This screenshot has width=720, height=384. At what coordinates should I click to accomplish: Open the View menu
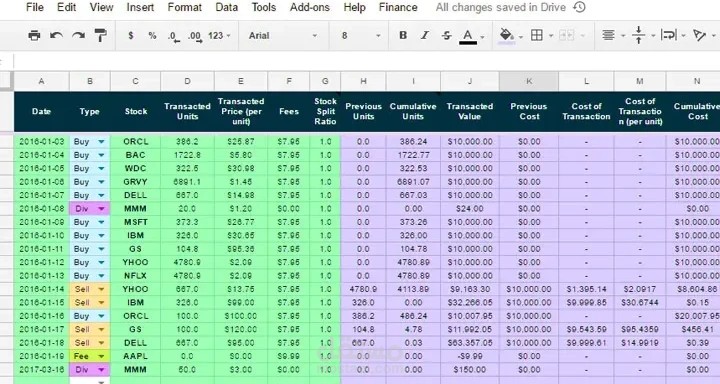coord(101,7)
